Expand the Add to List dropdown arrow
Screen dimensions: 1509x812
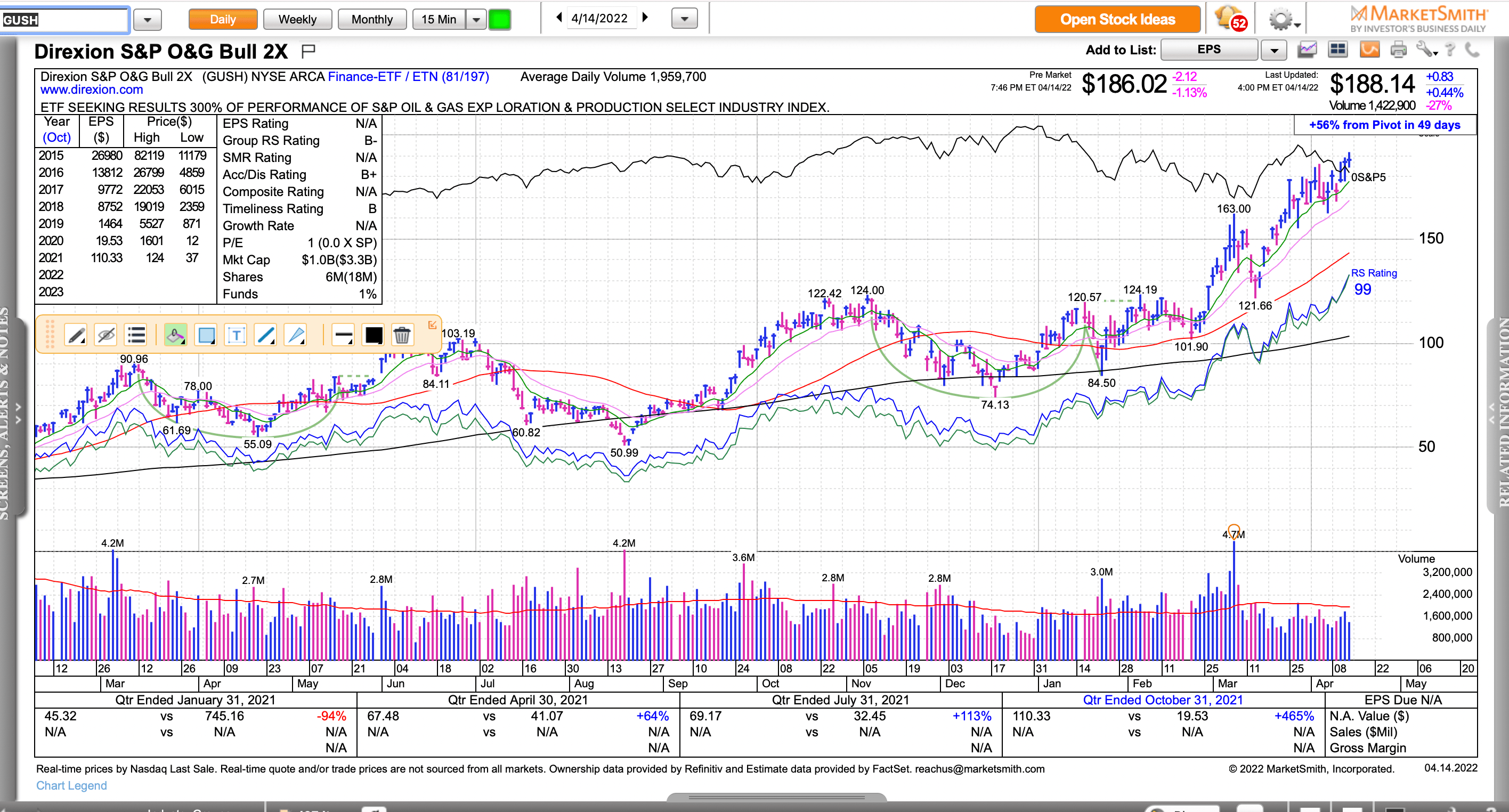point(1273,50)
